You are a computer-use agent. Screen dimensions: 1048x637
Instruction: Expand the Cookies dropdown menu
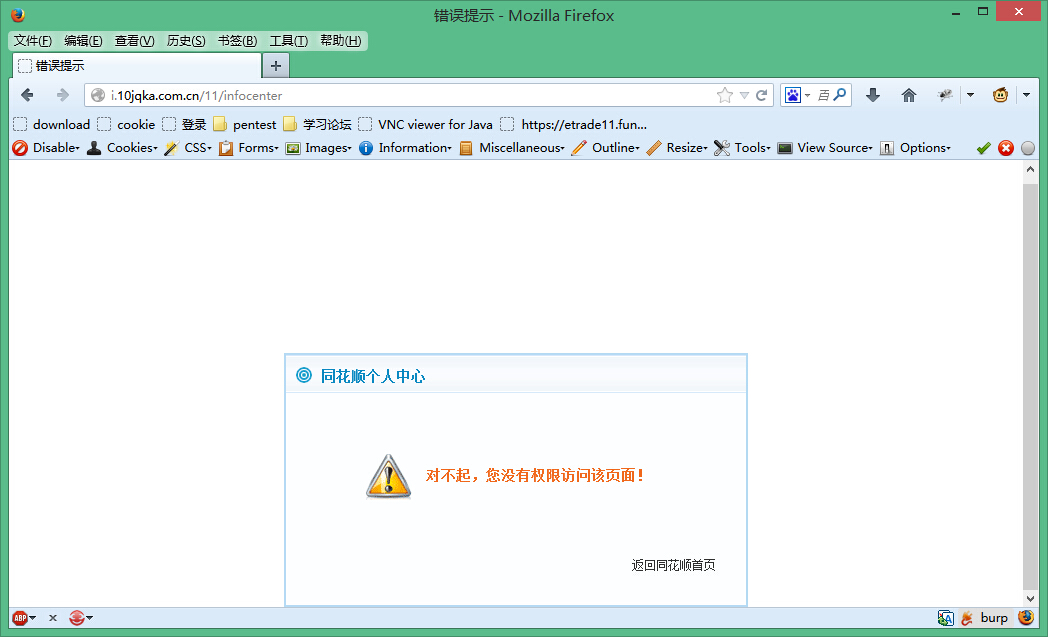122,148
